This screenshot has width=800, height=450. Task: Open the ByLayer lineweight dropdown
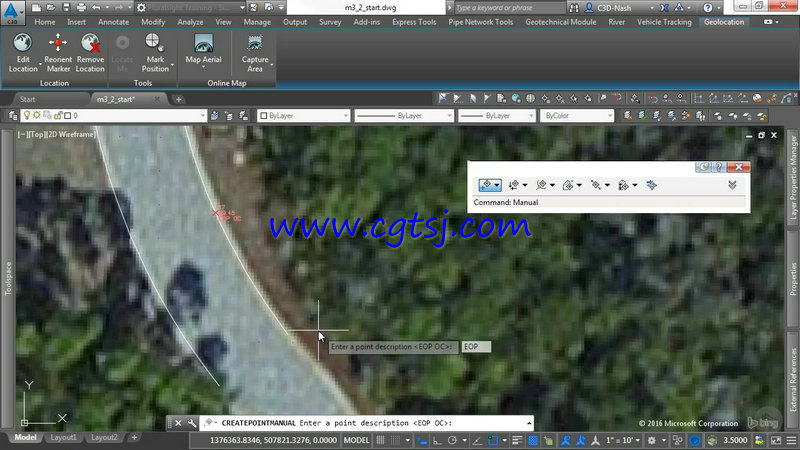[x=496, y=116]
